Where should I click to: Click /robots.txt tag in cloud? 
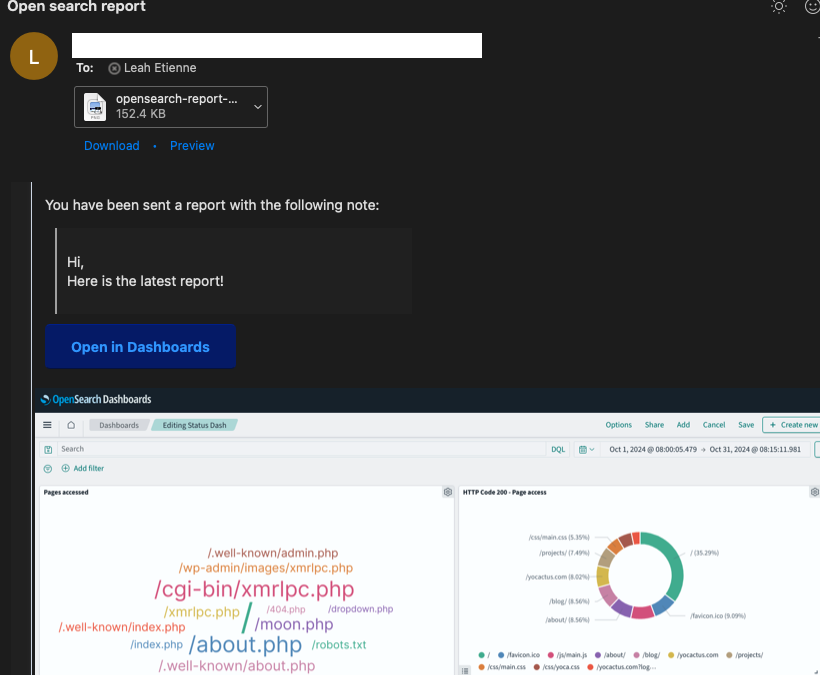click(x=339, y=645)
